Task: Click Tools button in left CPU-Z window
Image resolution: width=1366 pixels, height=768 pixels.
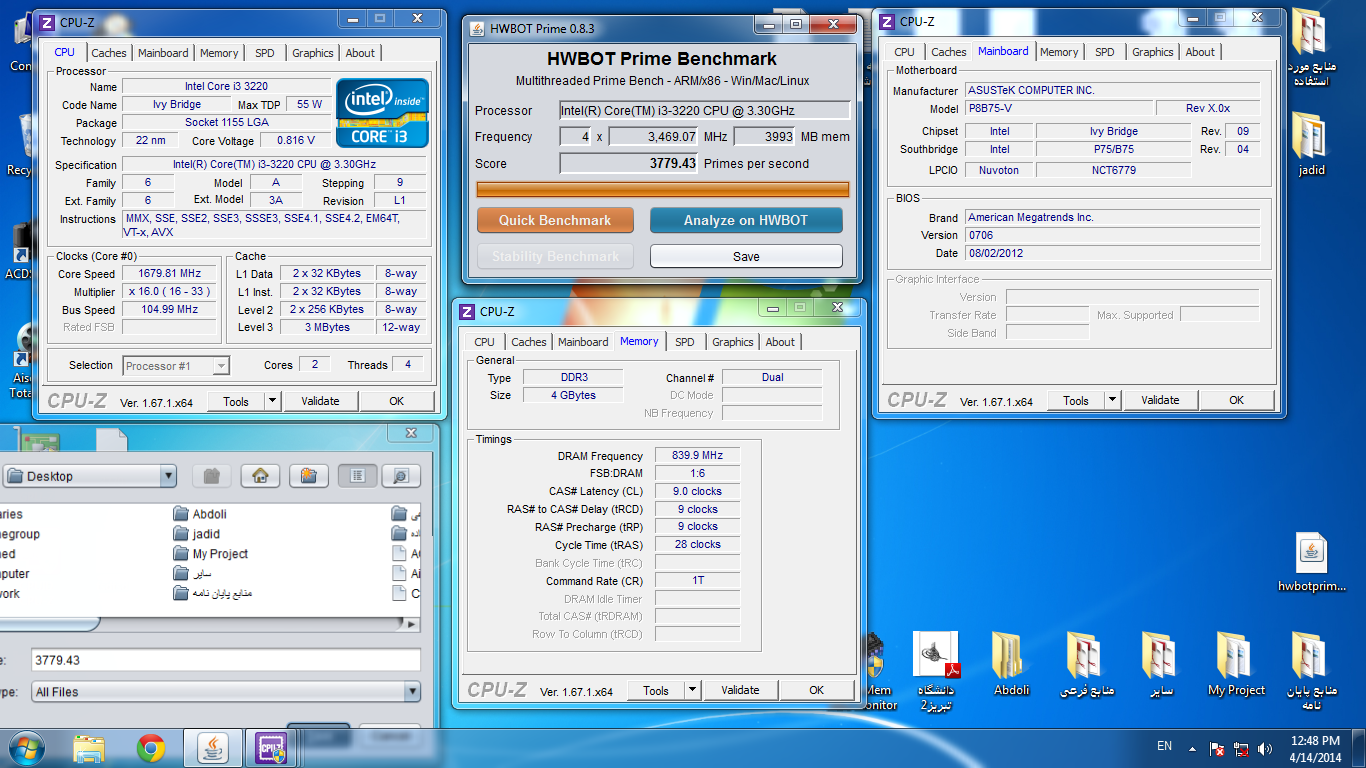Action: point(236,401)
